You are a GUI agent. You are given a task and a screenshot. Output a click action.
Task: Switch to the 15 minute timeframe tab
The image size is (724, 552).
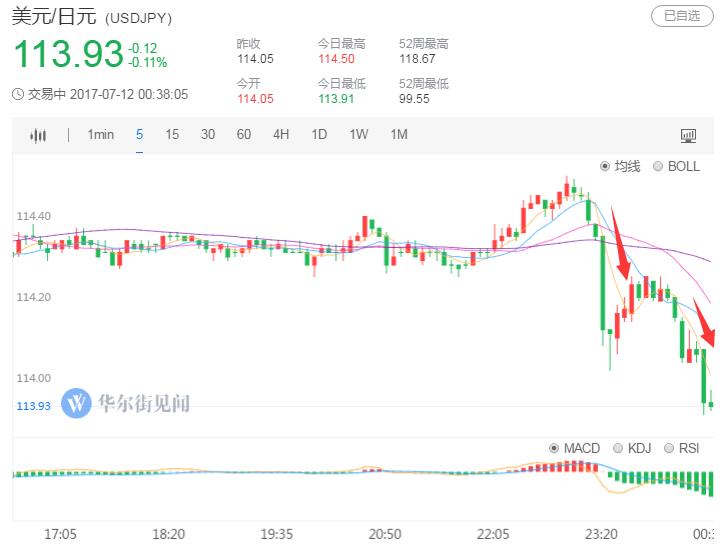coord(172,134)
